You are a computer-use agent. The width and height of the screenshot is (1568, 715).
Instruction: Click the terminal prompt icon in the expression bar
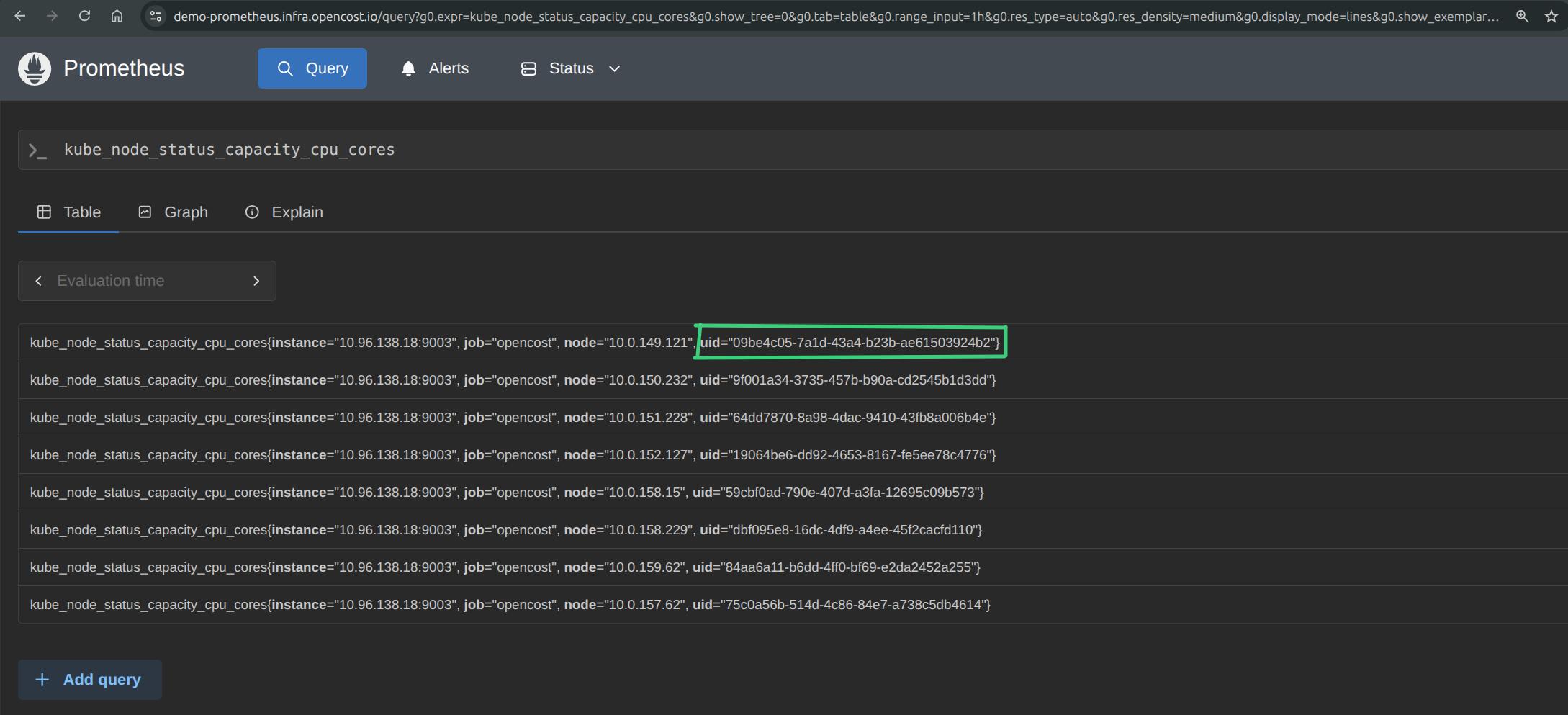coord(37,150)
